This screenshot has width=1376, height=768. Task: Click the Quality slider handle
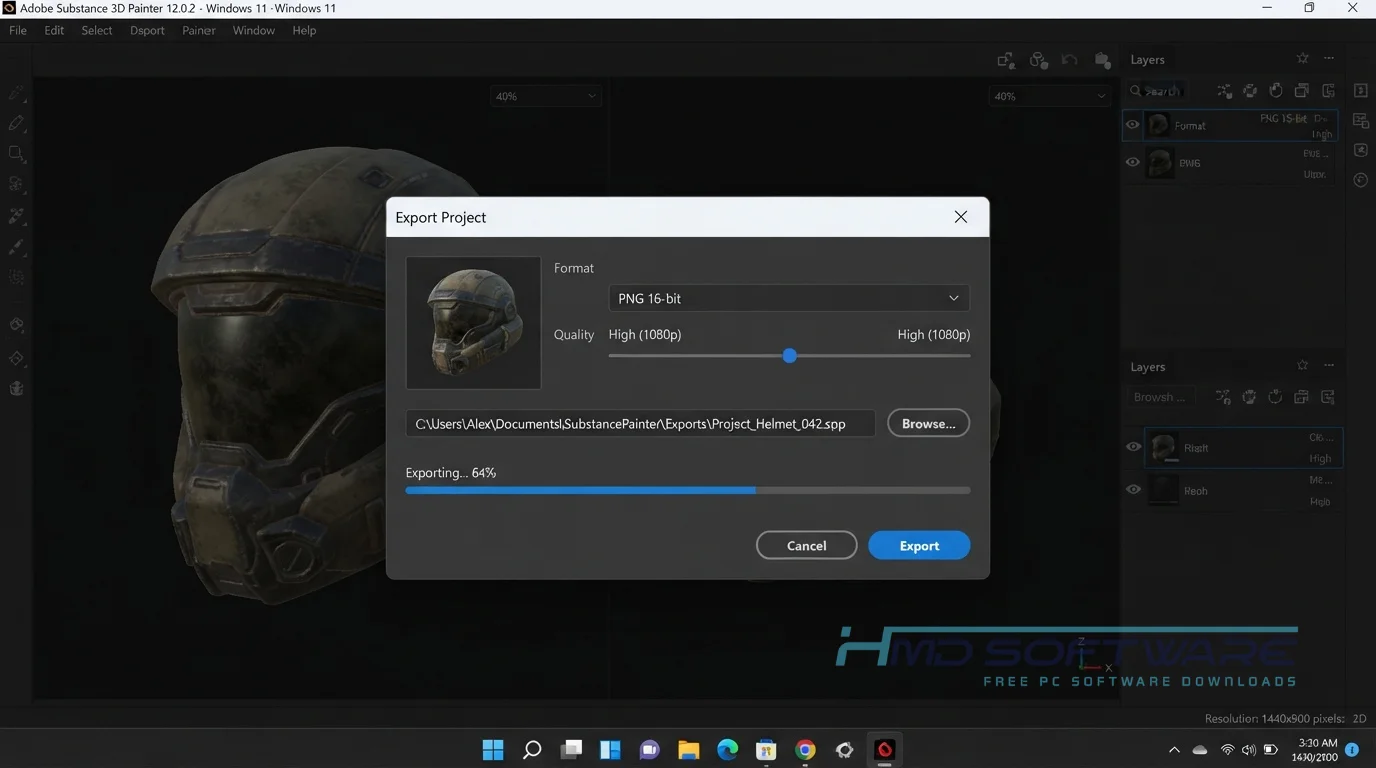(790, 355)
